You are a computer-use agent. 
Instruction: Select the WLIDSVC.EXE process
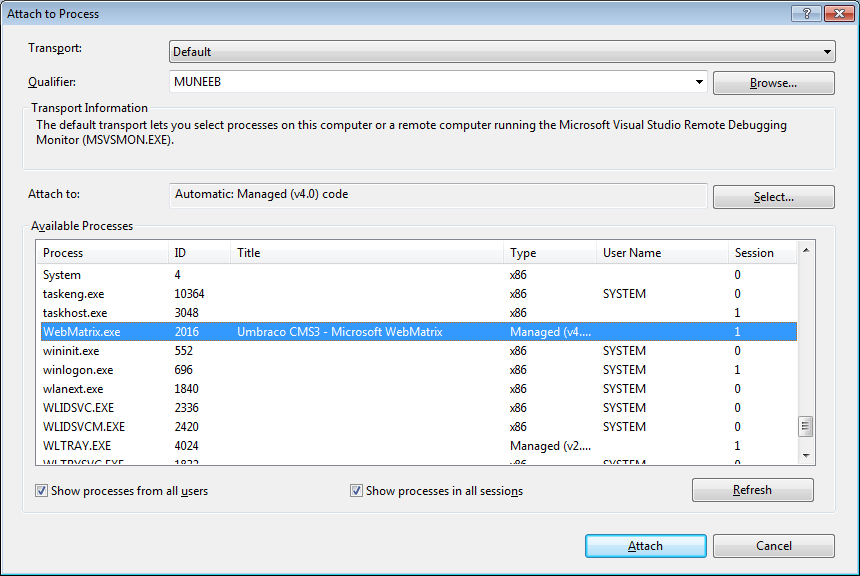point(418,408)
